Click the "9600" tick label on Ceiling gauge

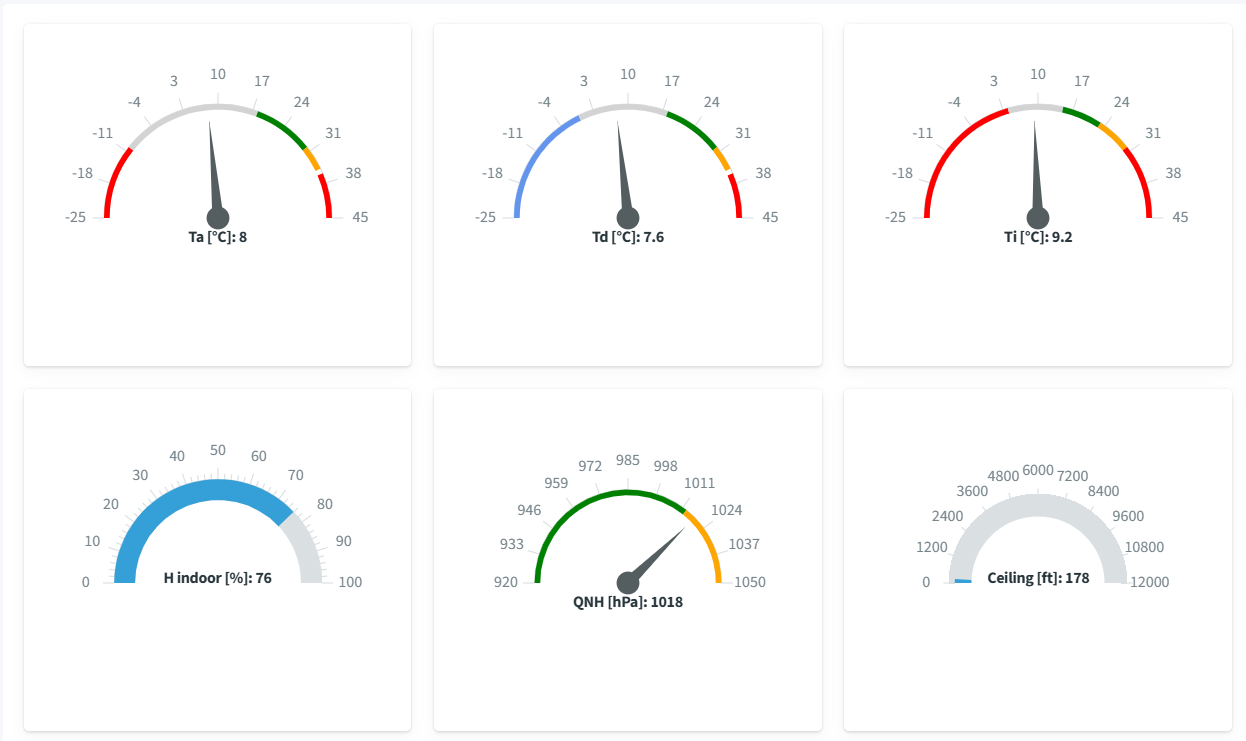[x=1128, y=516]
